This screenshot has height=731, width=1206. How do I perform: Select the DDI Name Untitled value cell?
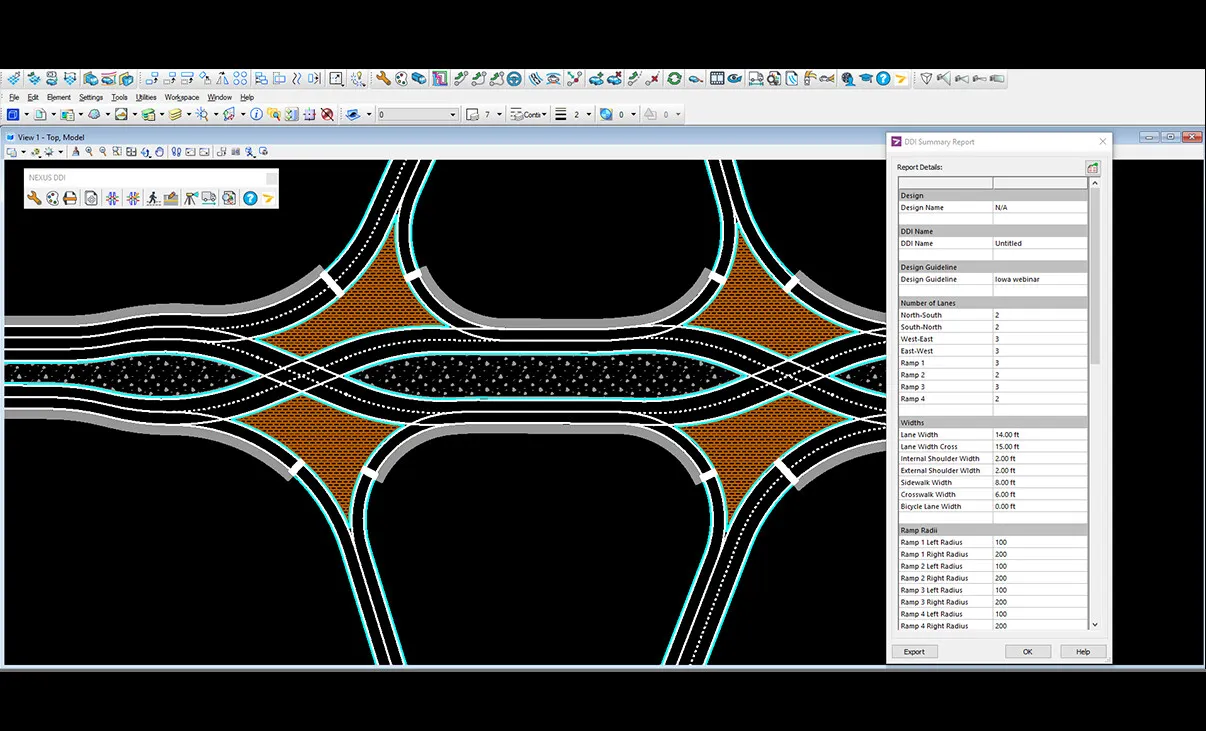click(x=1040, y=243)
